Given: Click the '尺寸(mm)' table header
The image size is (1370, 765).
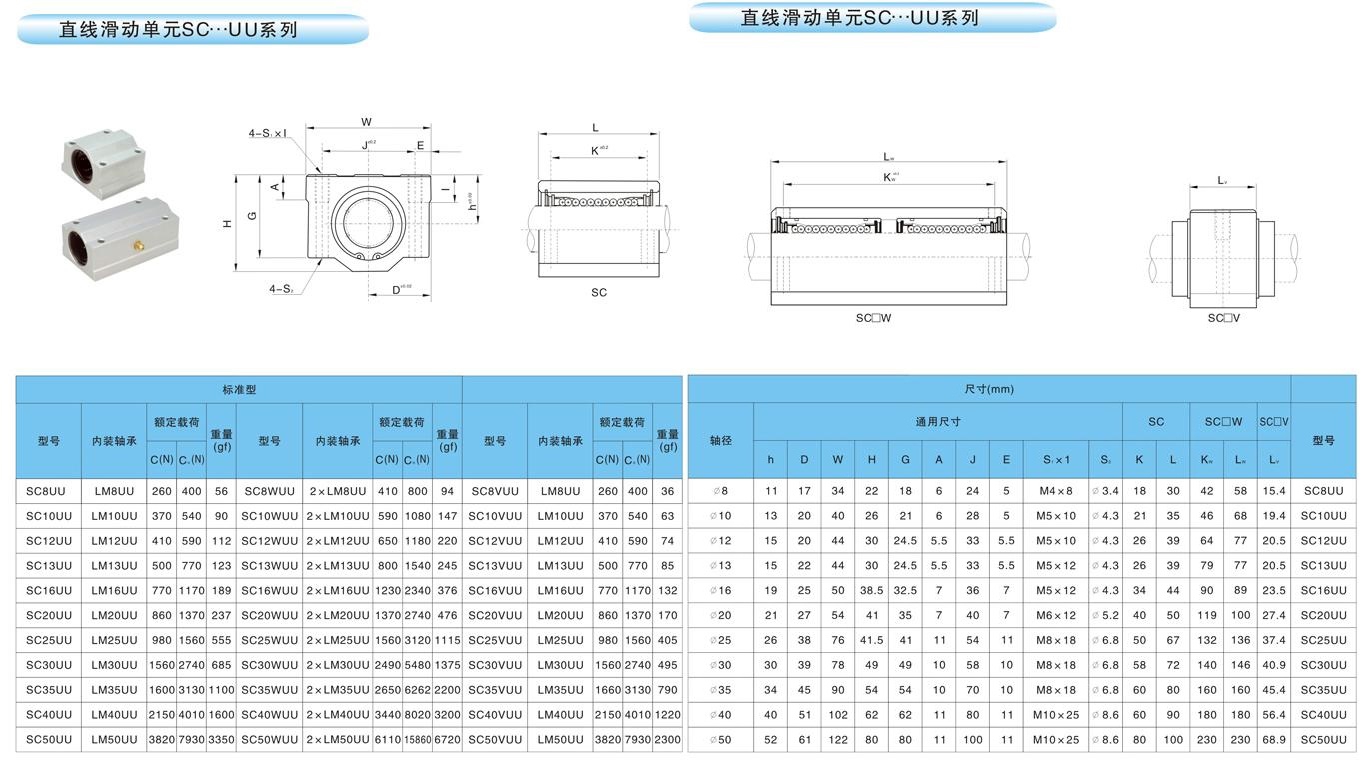Looking at the screenshot, I should pyautogui.click(x=988, y=389).
